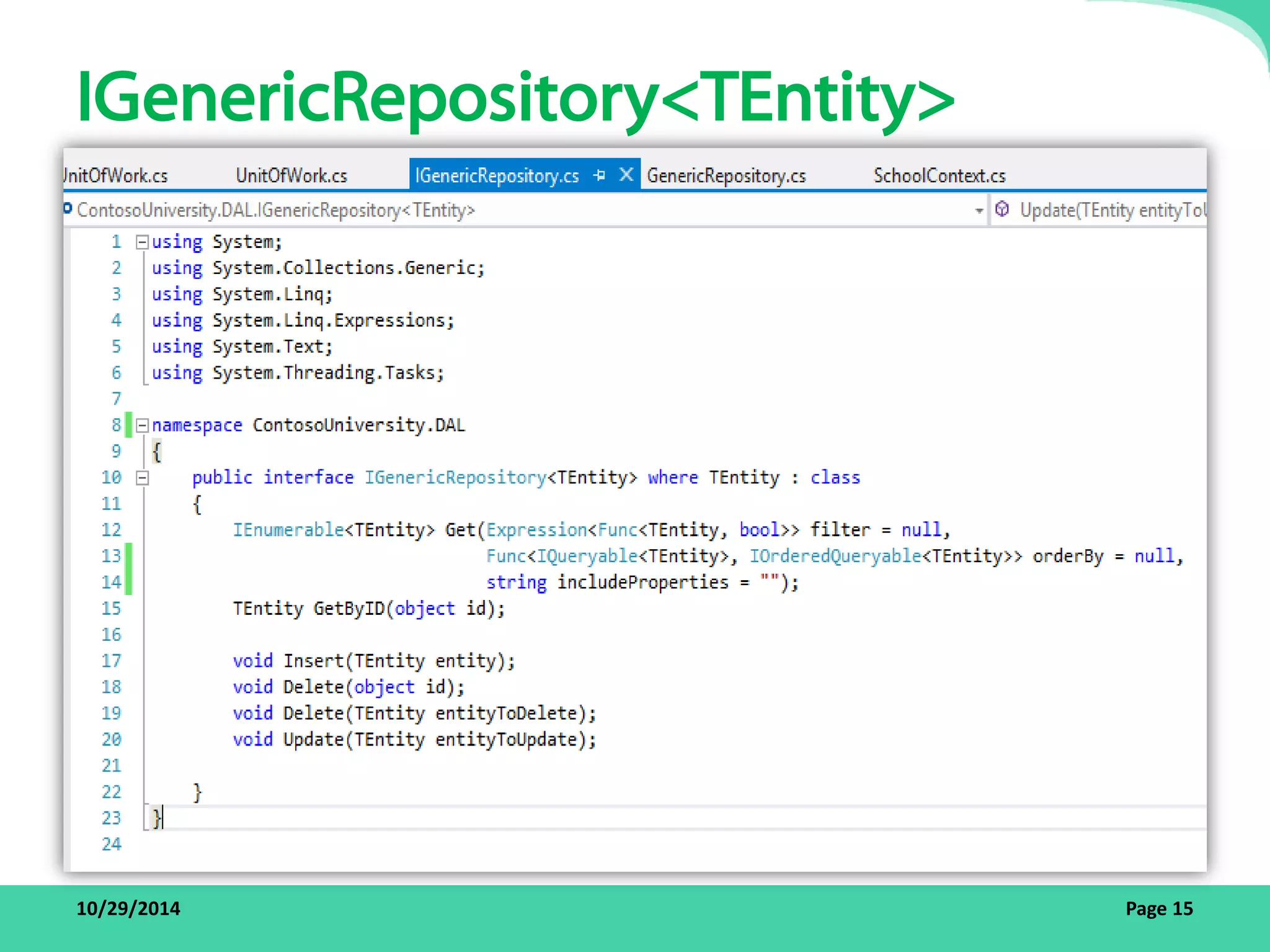Viewport: 1270px width, 952px height.
Task: Open the SchoolContext.cs tab
Action: coord(939,175)
